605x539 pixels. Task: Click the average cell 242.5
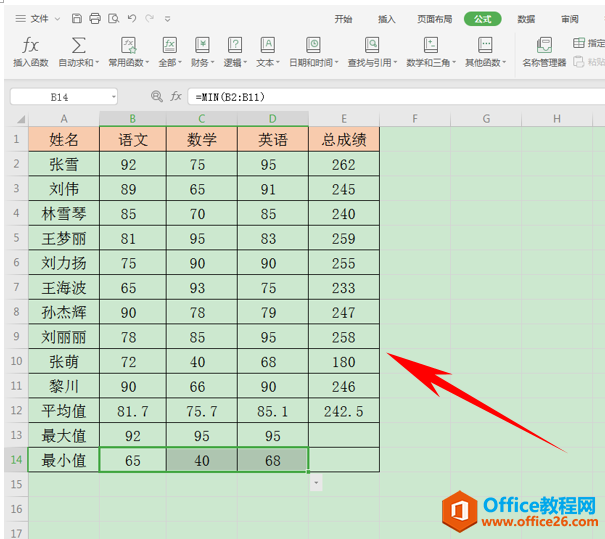[344, 411]
